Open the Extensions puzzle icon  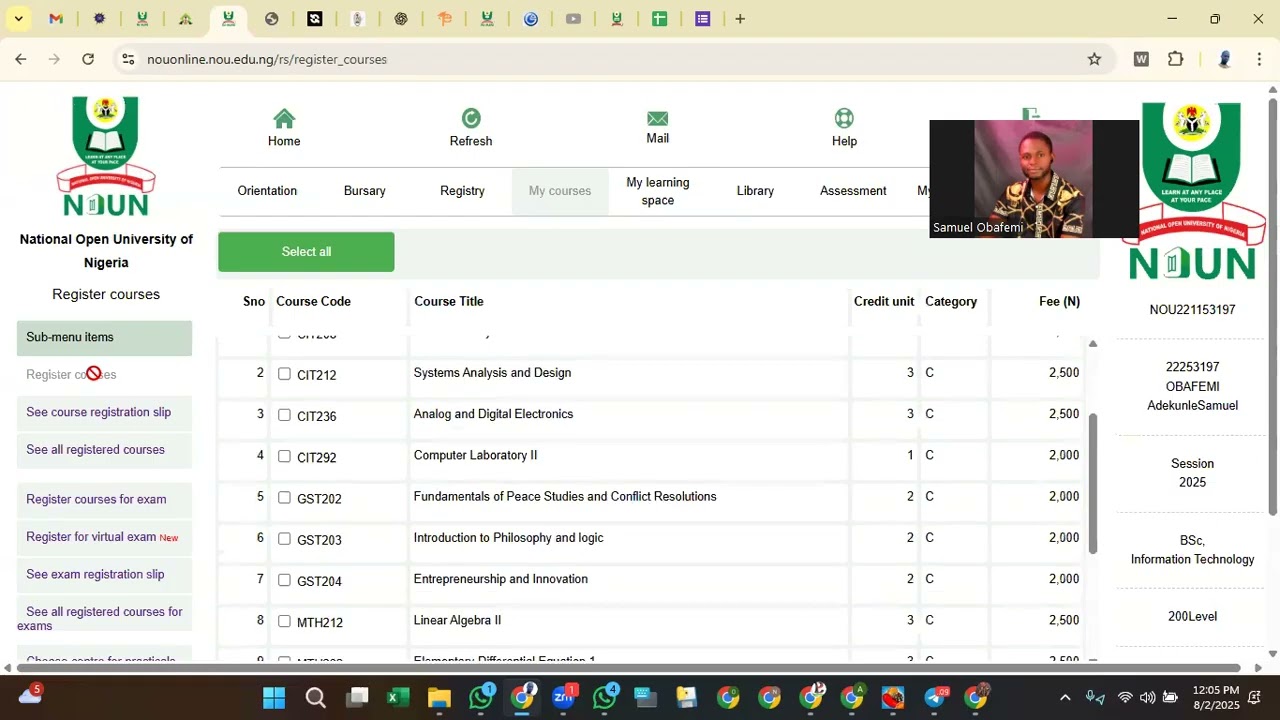click(x=1176, y=59)
